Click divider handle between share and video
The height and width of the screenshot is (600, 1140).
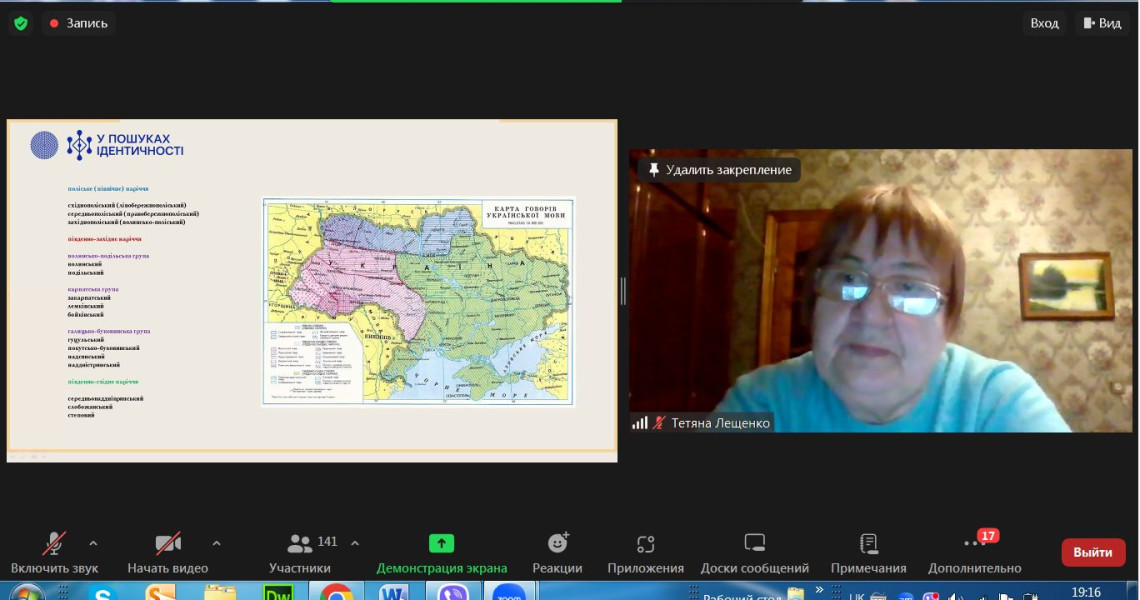[x=623, y=291]
